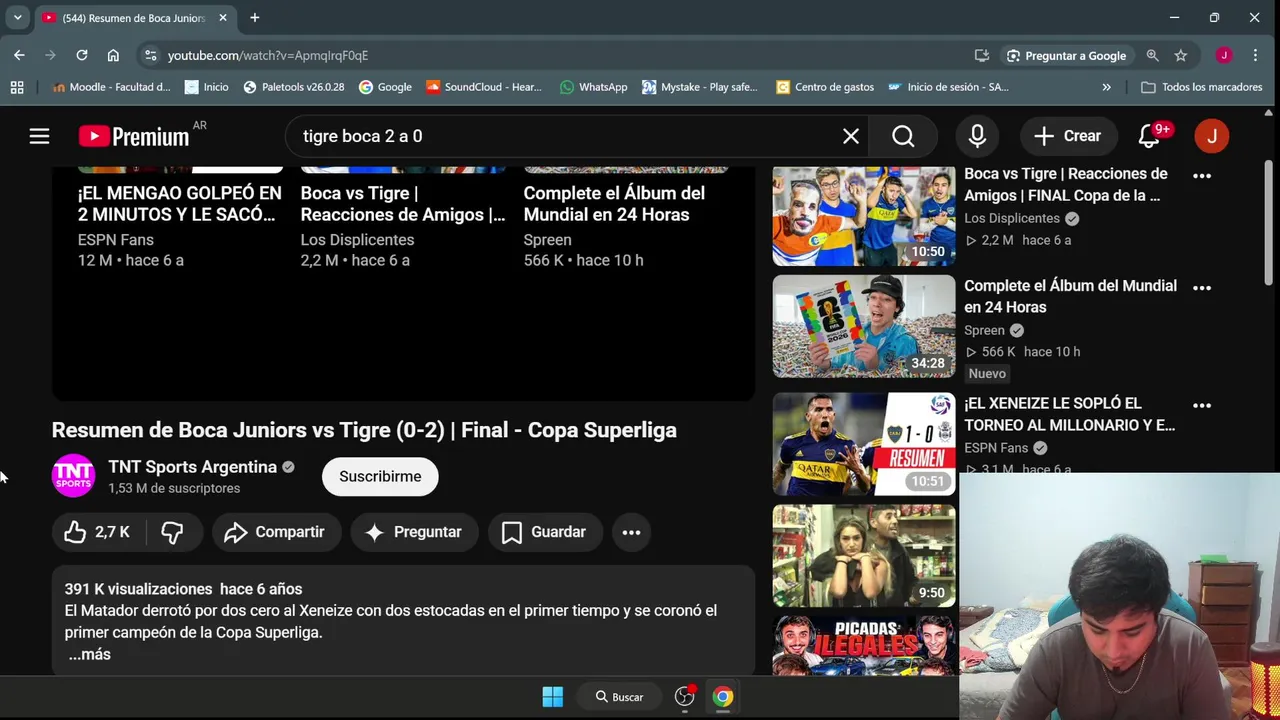The width and height of the screenshot is (1280, 720).
Task: Go to YouTube Premium home logo
Action: 134,136
